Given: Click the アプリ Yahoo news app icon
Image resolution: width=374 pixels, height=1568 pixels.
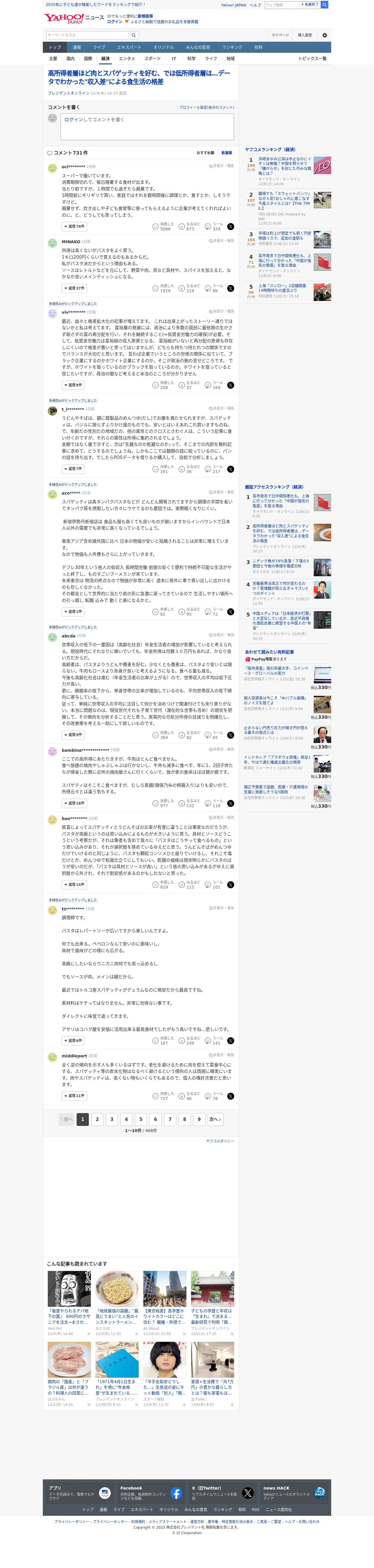Looking at the screenshot, I should coord(104,1494).
